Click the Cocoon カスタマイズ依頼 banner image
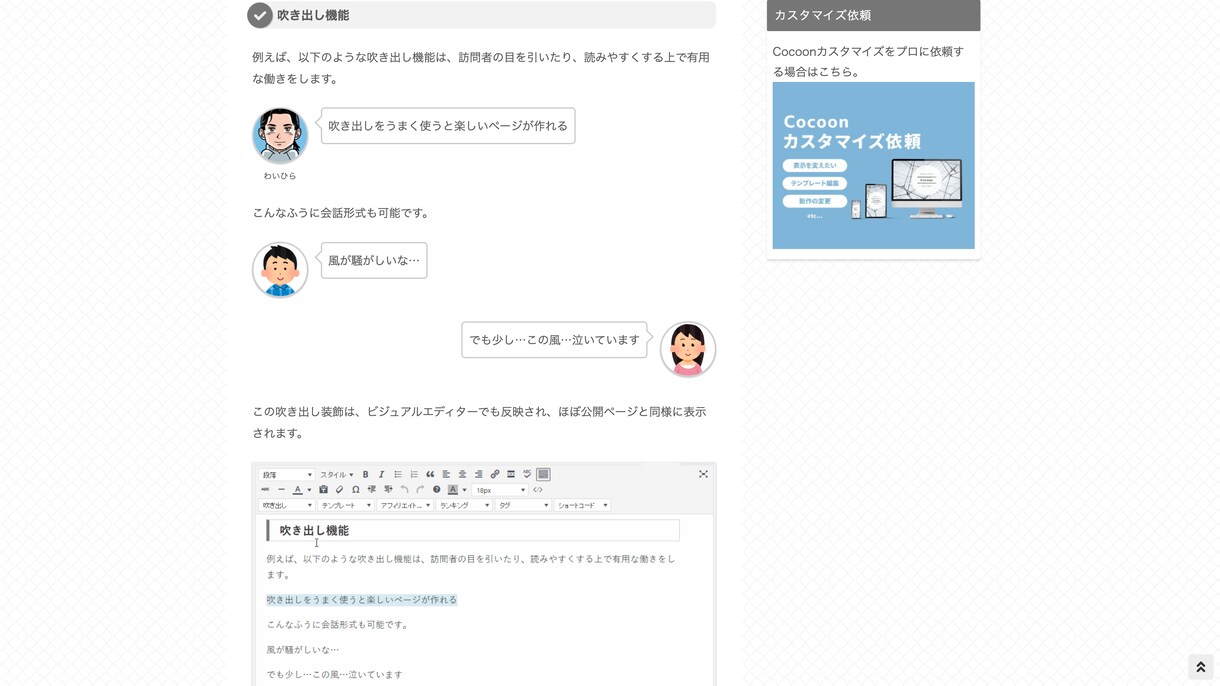Viewport: 1220px width, 686px height. [873, 165]
